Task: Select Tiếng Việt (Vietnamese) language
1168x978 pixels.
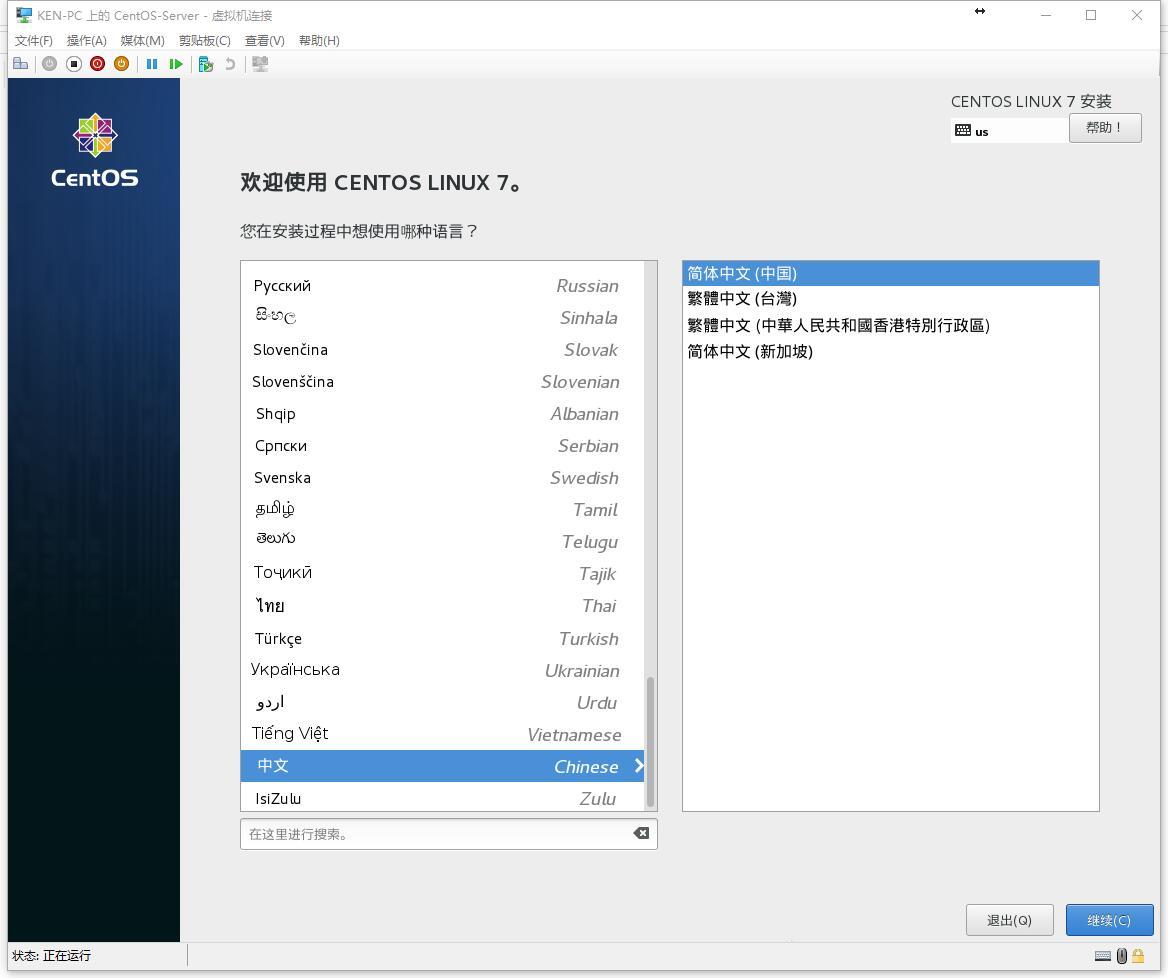Action: click(442, 735)
